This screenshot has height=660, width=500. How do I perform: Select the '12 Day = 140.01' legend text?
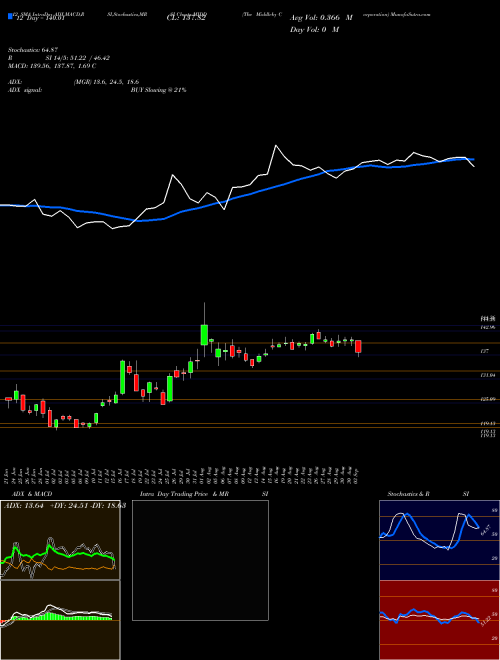pos(40,18)
